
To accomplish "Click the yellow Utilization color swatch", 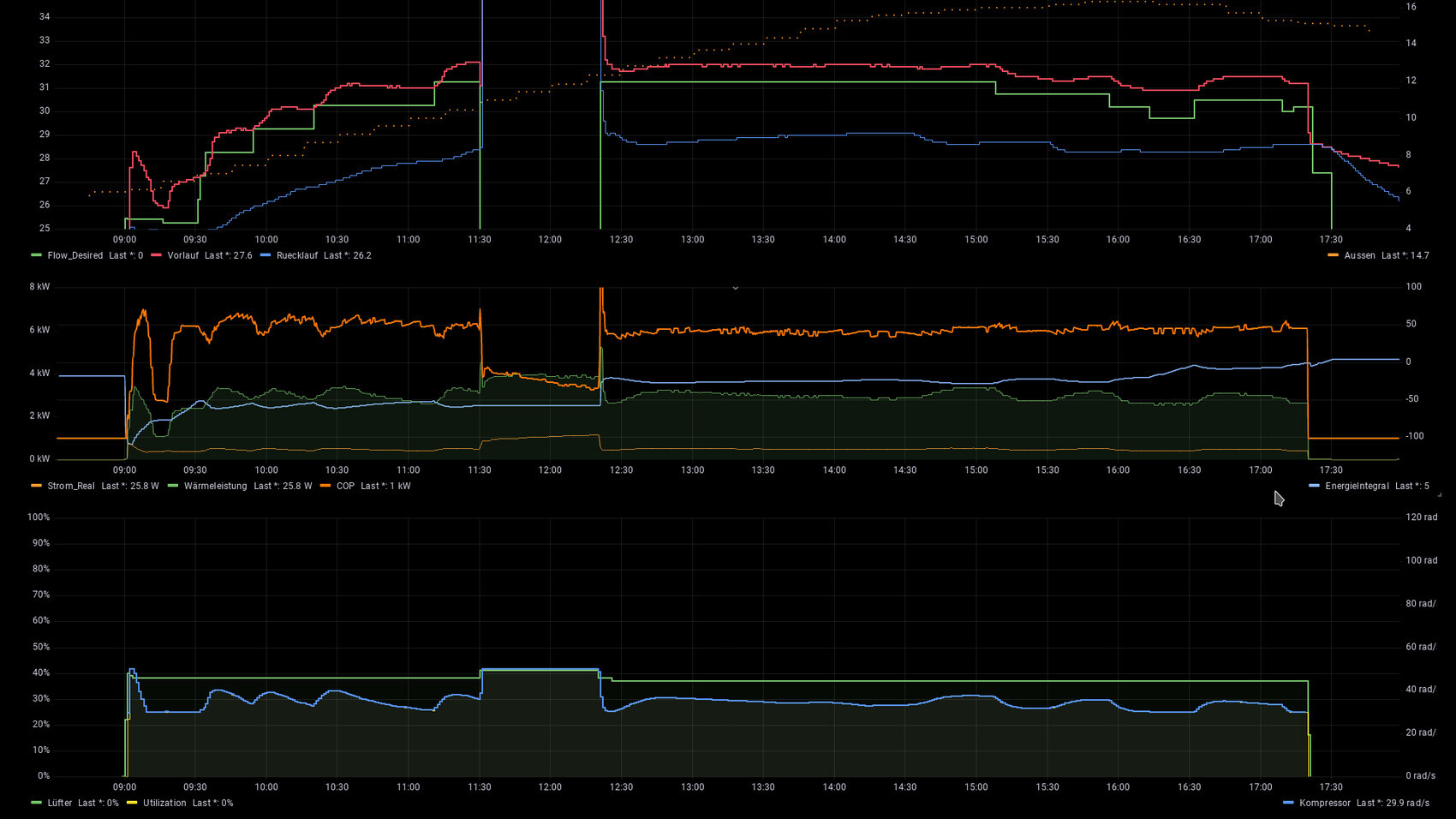I will 132,803.
